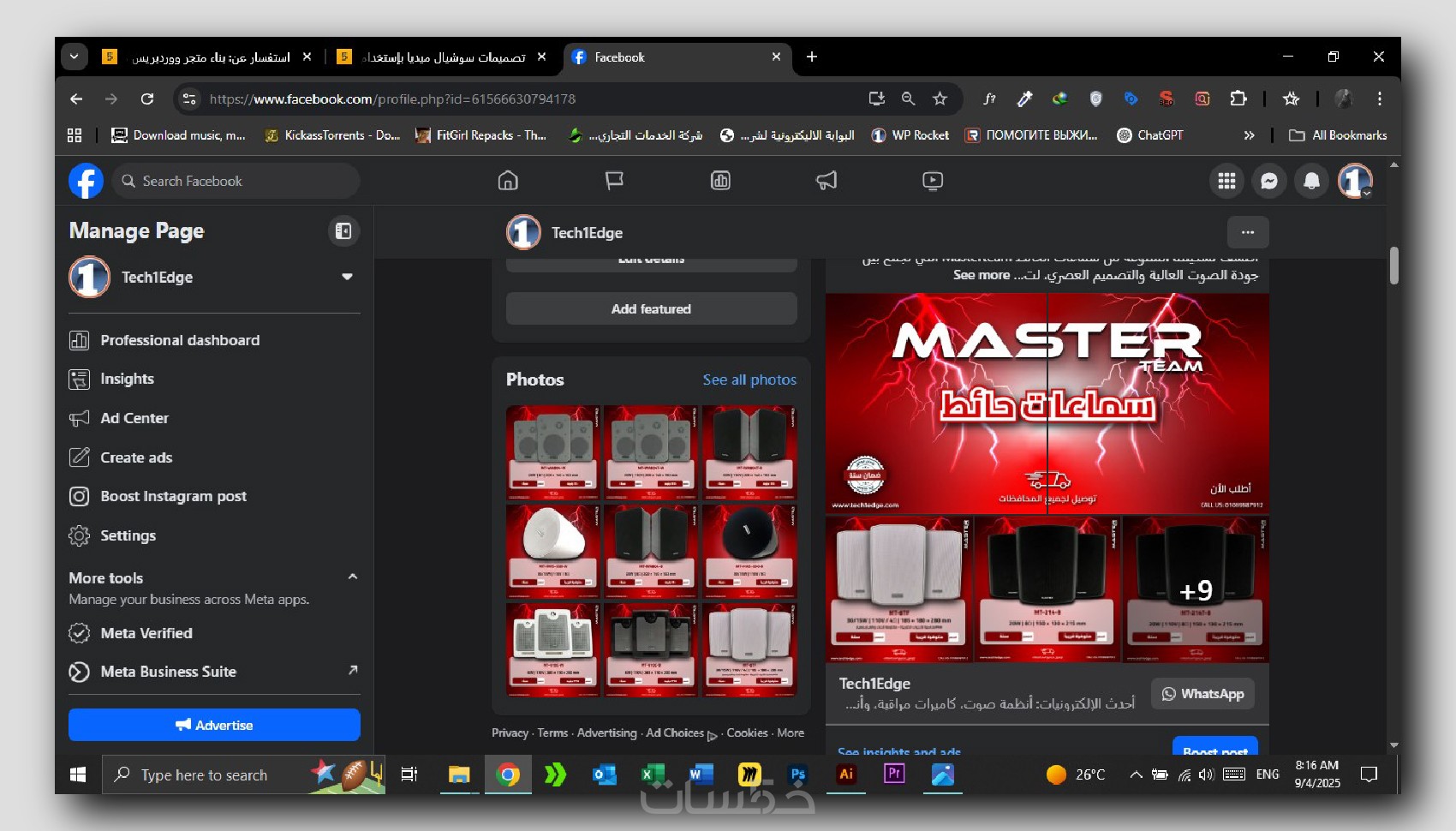Bookmark this page with the star icon
This screenshot has width=1456, height=831.
(940, 99)
